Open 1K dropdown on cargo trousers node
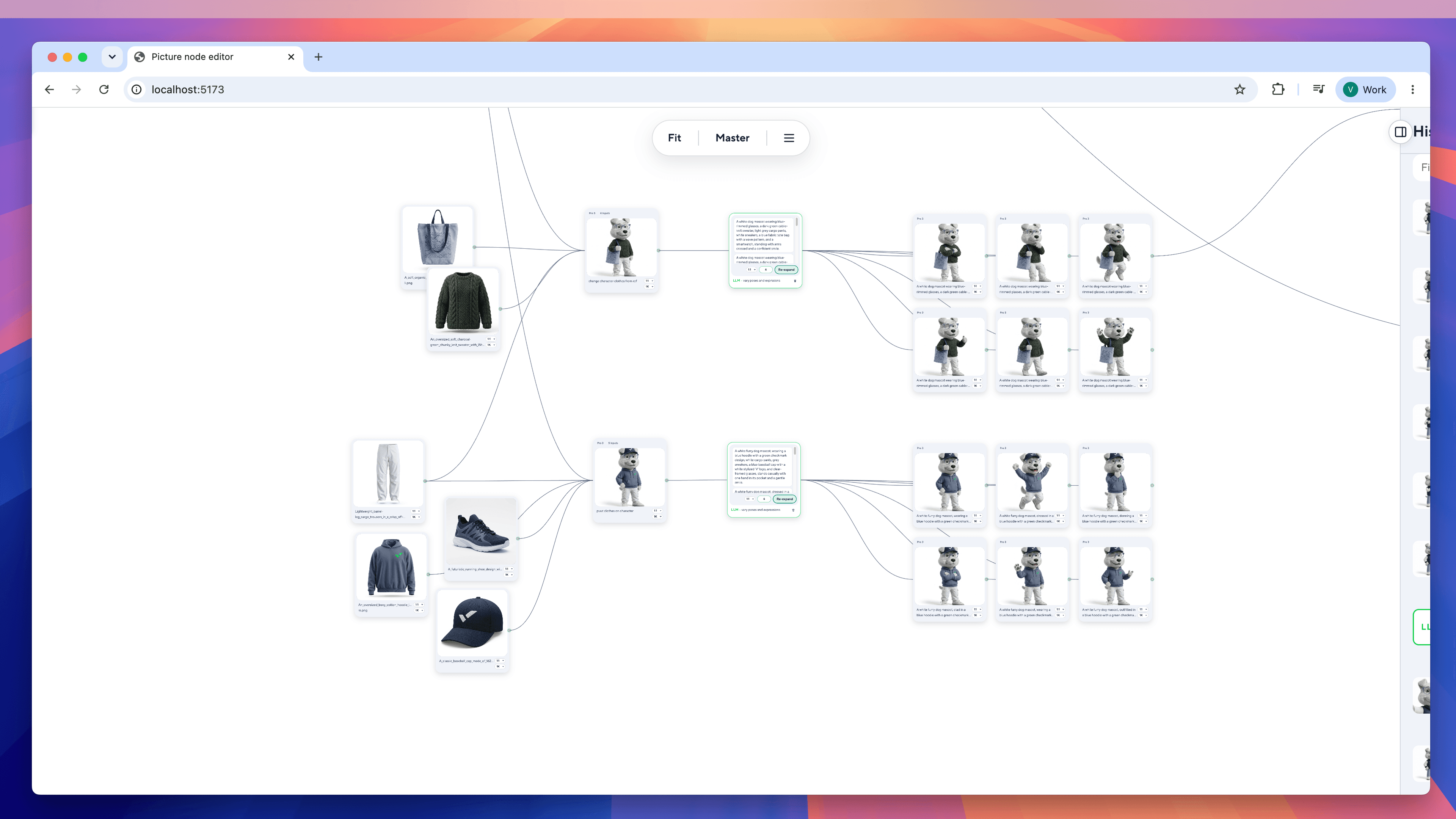 pyautogui.click(x=416, y=517)
